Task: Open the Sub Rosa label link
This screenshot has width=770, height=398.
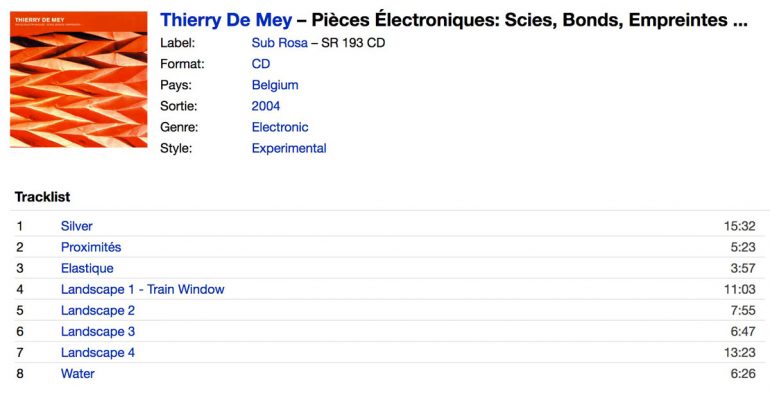Action: 279,43
